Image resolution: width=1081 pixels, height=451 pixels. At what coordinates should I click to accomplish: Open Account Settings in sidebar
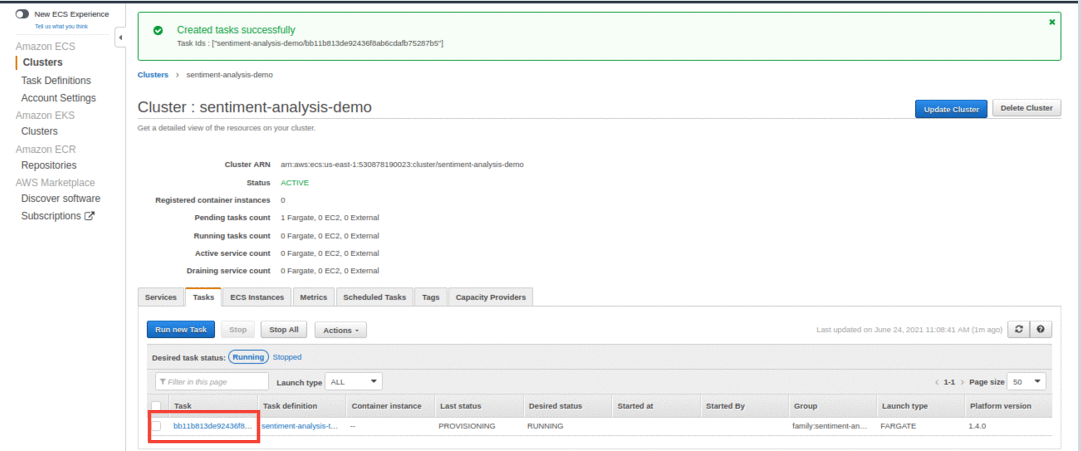[x=59, y=98]
